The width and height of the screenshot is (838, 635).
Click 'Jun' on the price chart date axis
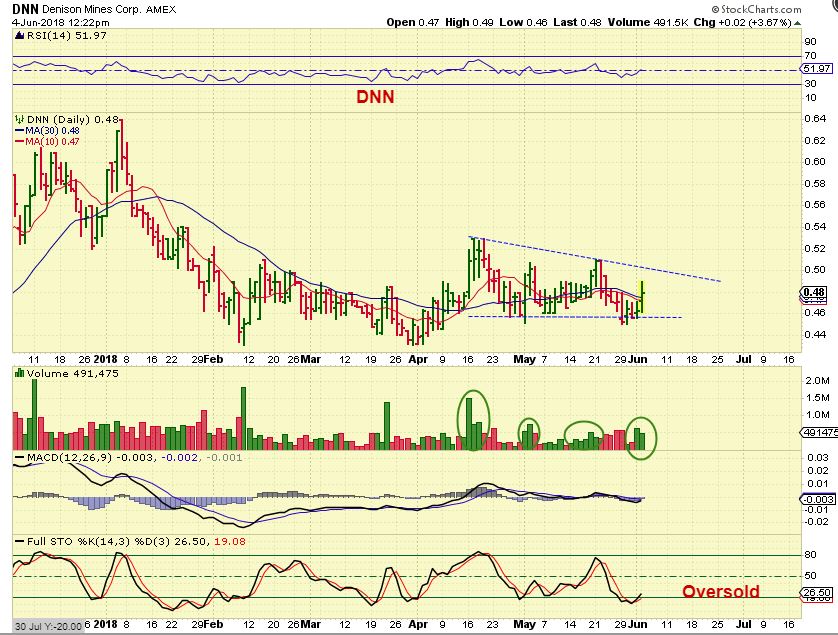(638, 359)
